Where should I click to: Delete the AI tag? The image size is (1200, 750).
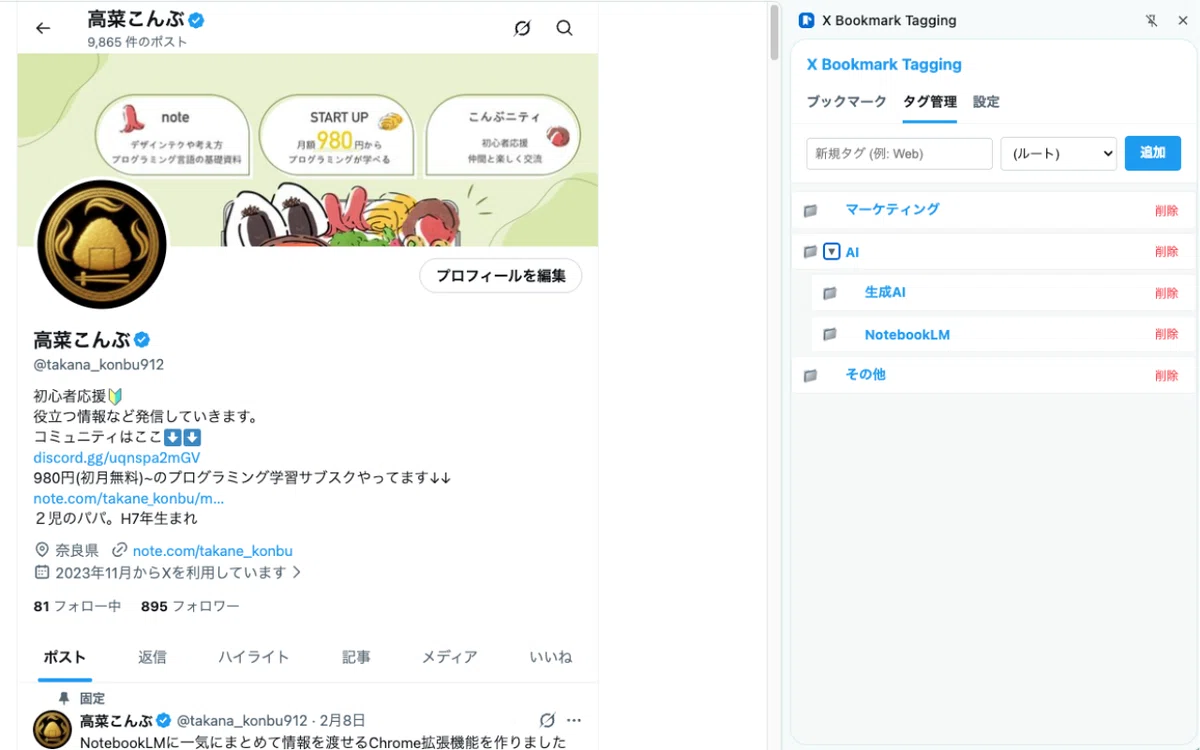[1166, 252]
